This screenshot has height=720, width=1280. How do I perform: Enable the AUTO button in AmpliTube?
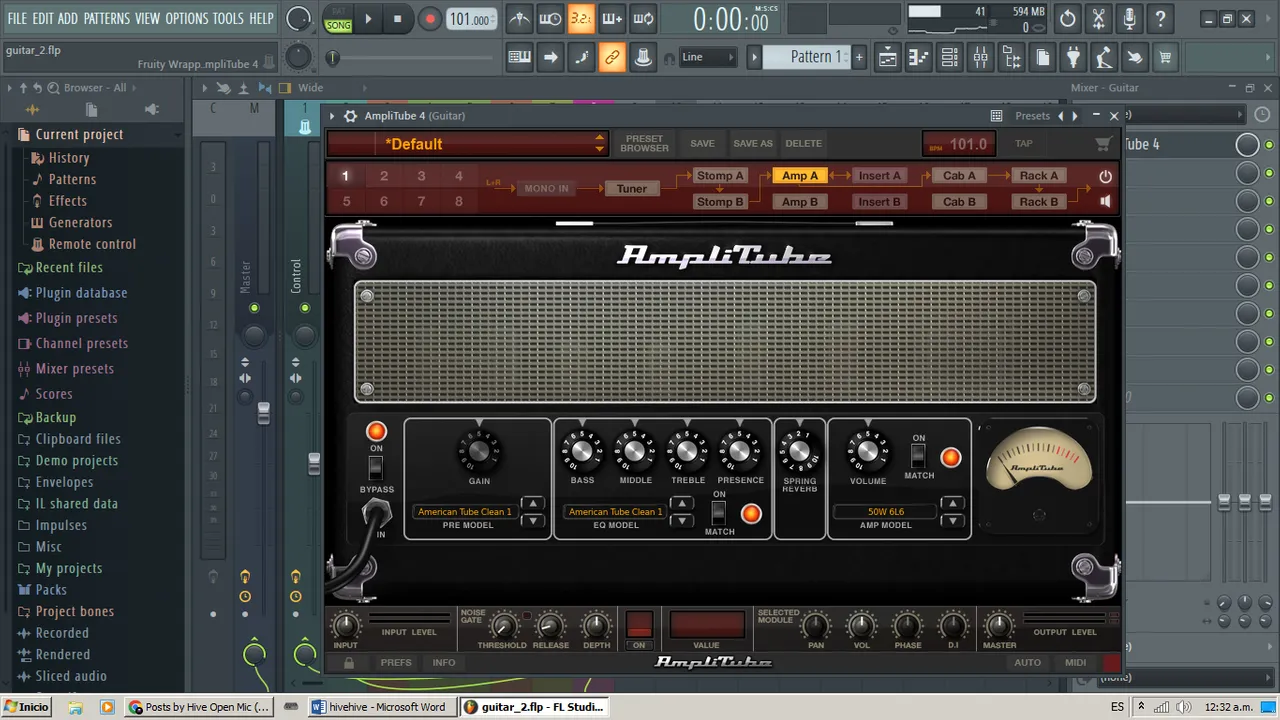click(1027, 662)
